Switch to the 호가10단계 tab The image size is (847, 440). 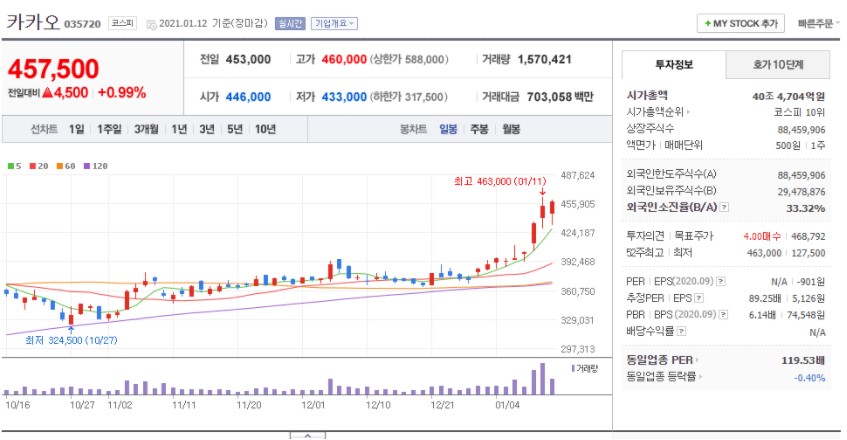778,65
